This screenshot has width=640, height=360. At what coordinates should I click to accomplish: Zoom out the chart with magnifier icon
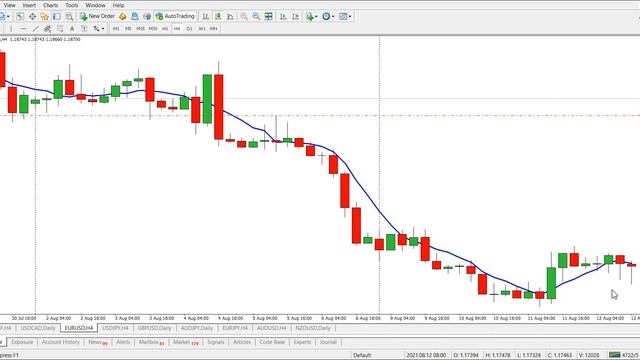[256, 16]
